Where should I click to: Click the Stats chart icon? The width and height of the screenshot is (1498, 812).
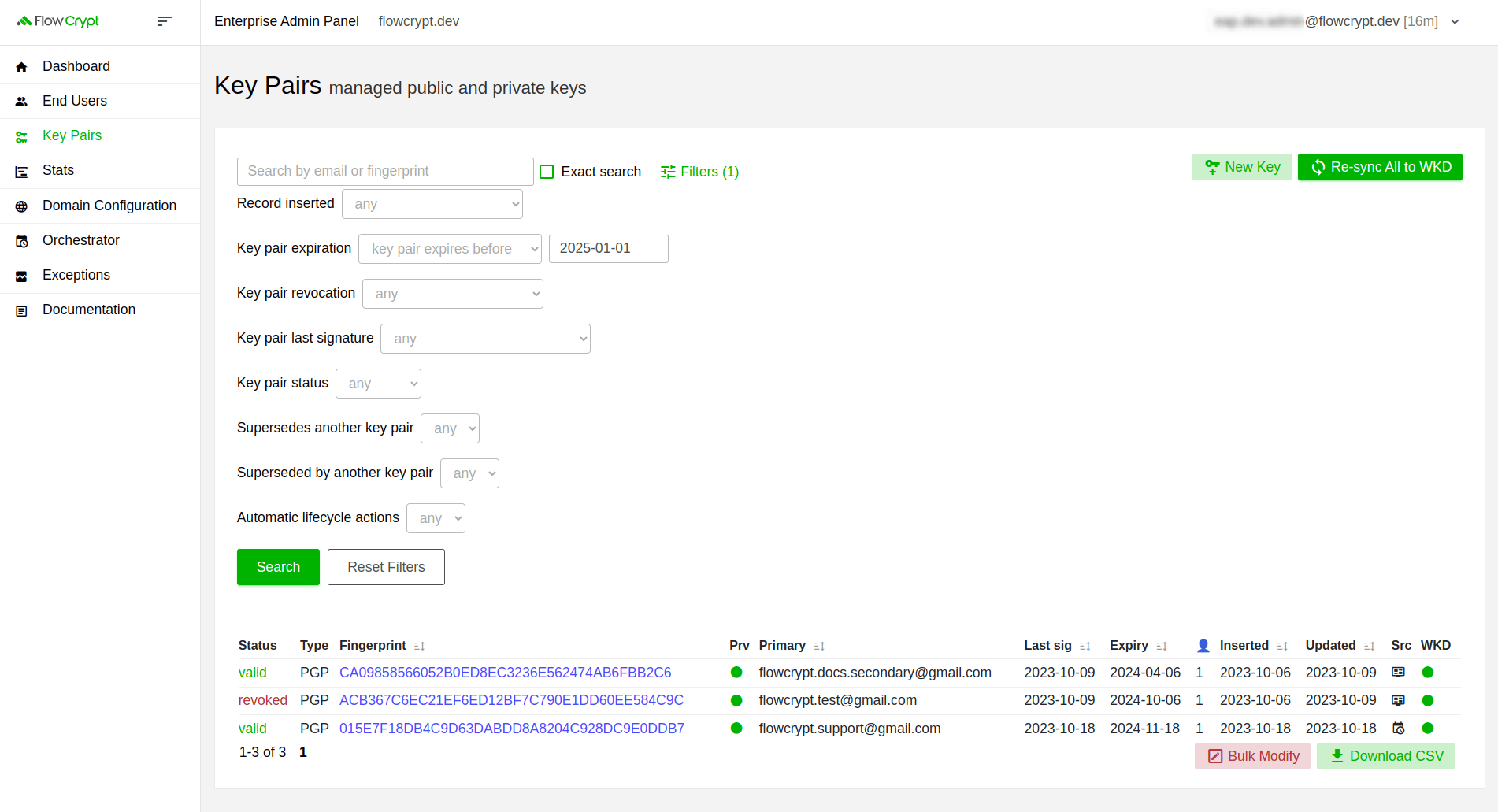point(21,172)
